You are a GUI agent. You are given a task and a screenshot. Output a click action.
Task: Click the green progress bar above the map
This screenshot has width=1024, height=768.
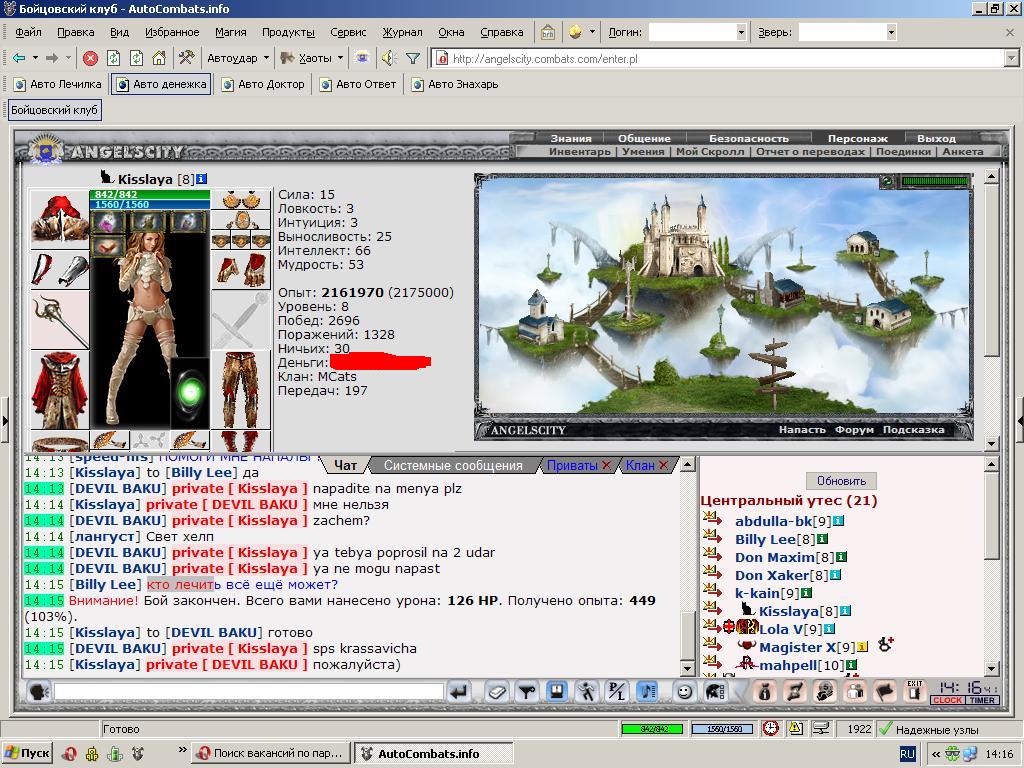tap(935, 181)
